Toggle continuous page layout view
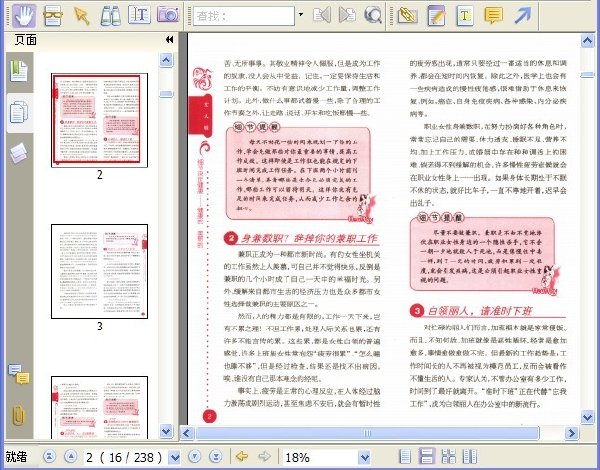The height and width of the screenshot is (470, 600). [426, 457]
